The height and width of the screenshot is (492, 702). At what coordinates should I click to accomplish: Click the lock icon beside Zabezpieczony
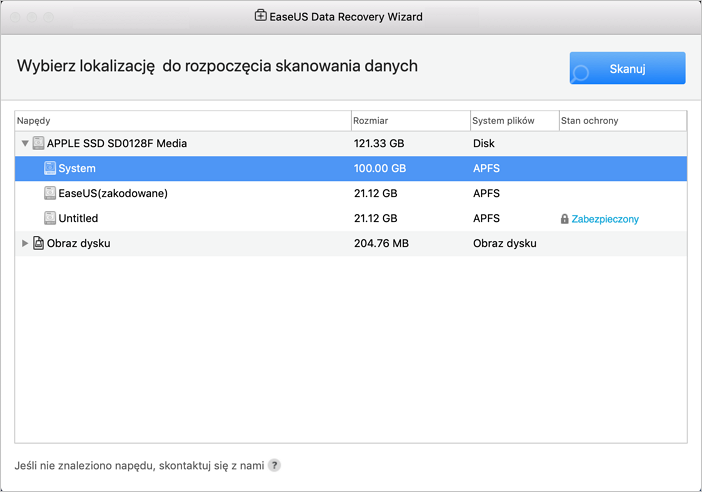[565, 219]
